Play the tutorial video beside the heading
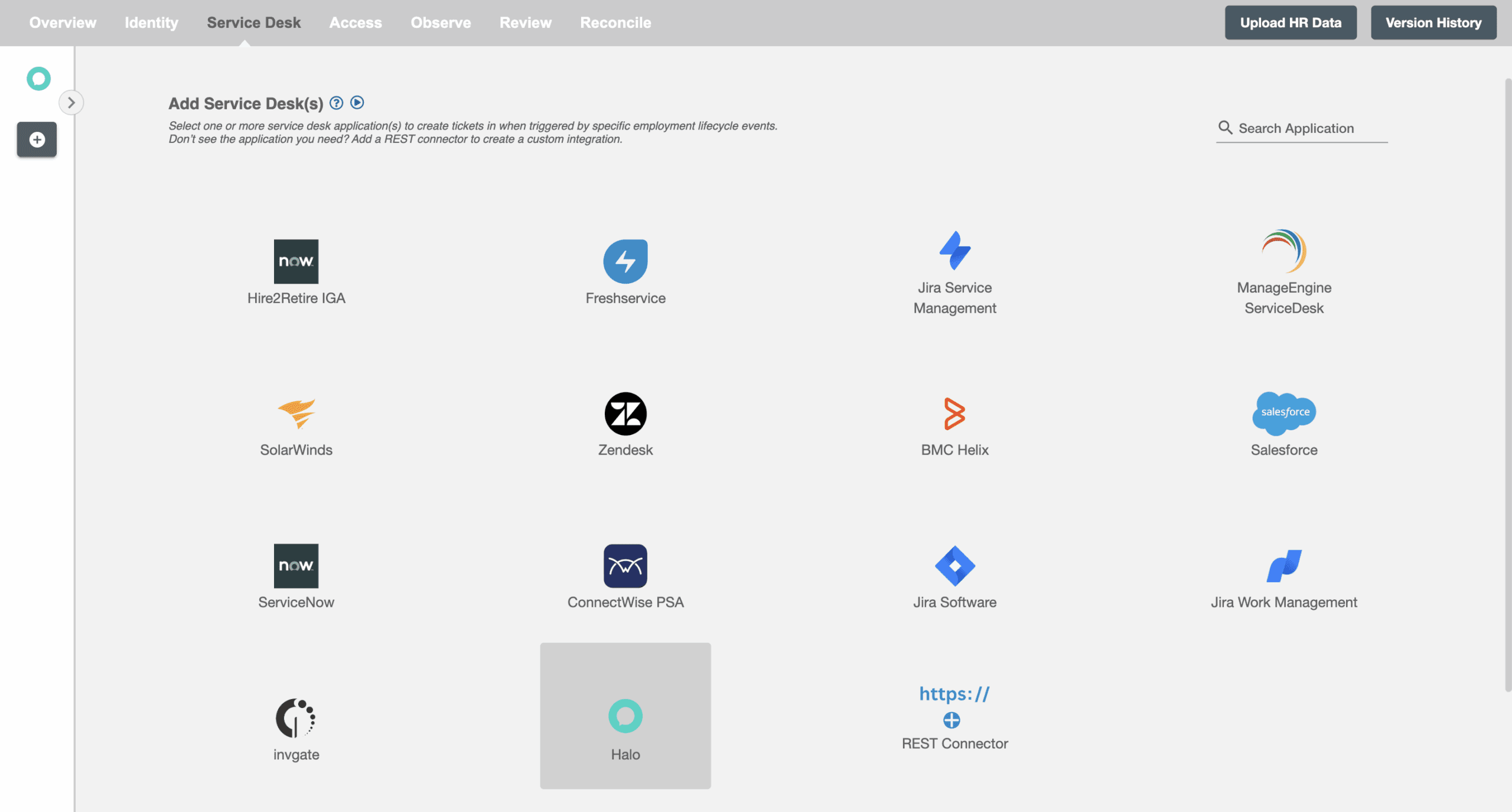Viewport: 1512px width, 812px height. pos(357,103)
